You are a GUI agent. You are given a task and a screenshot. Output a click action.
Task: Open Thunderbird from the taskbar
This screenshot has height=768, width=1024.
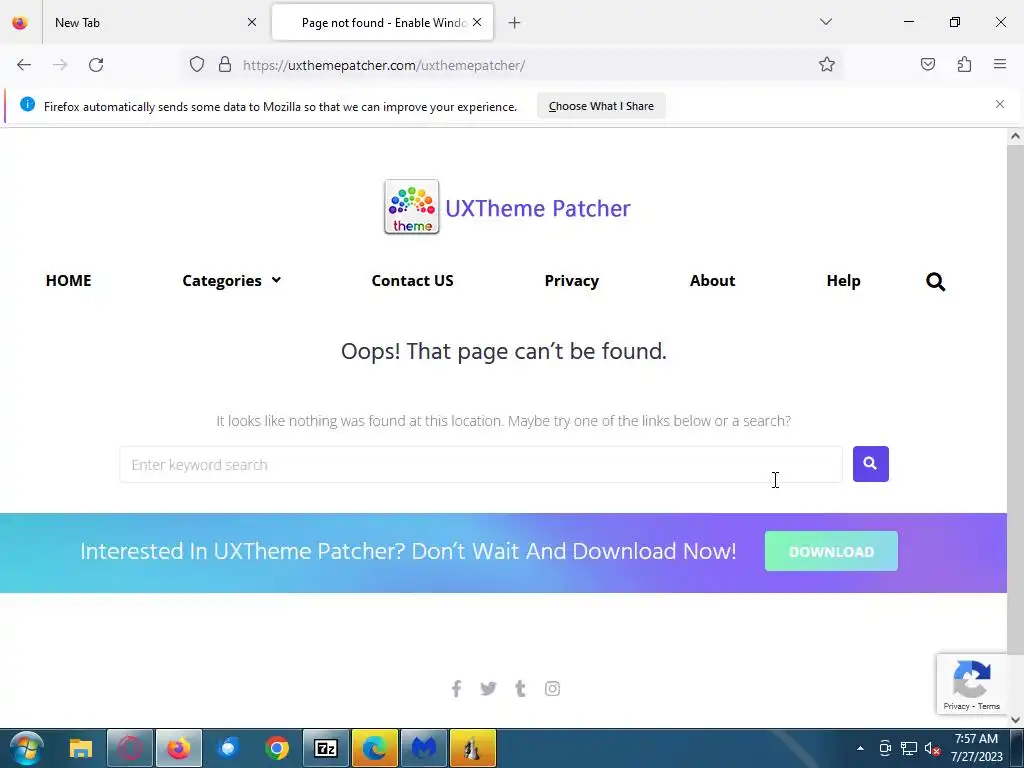pos(228,748)
